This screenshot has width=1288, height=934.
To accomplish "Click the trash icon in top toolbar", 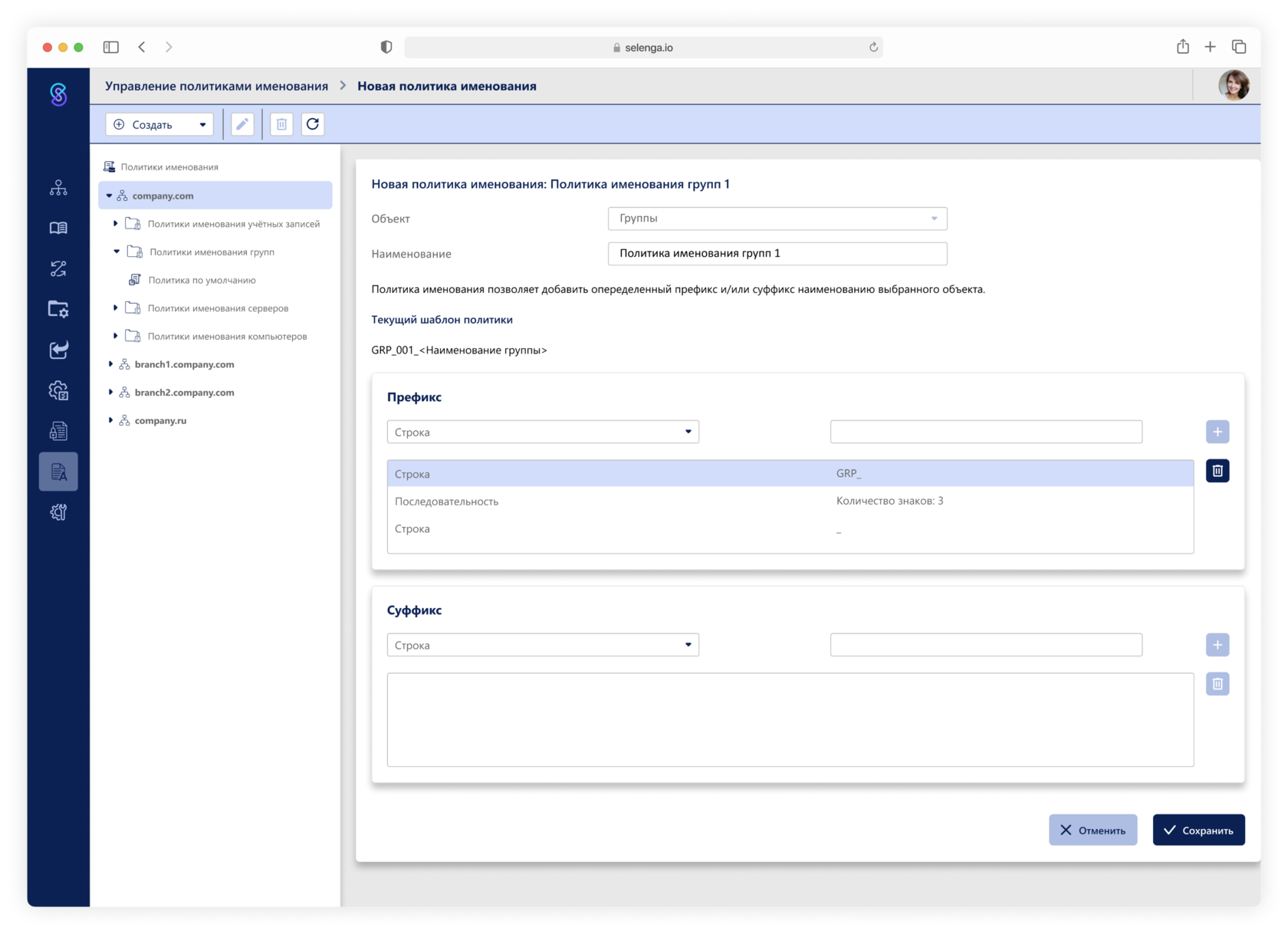I will tap(281, 124).
